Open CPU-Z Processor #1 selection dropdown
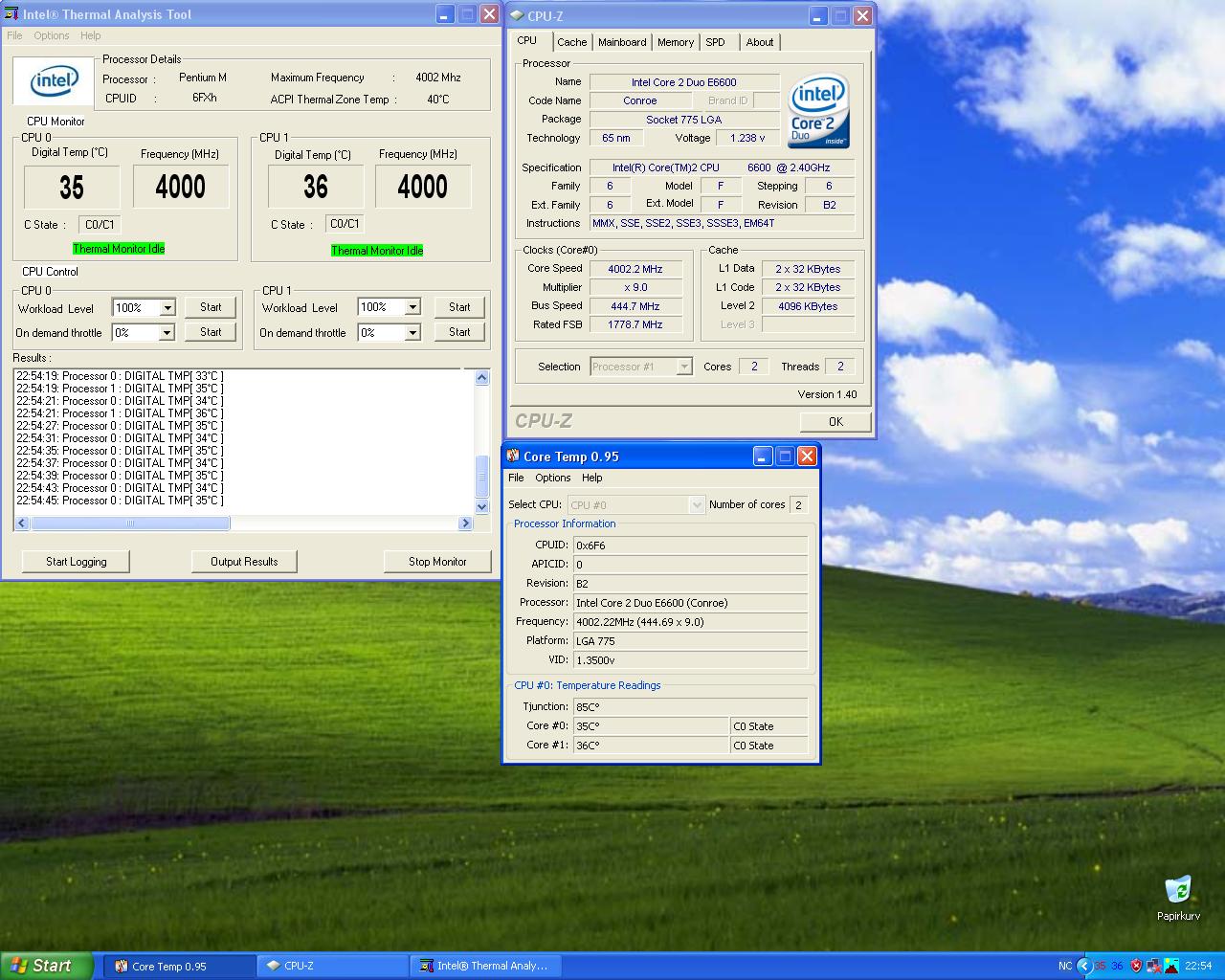This screenshot has height=980, width=1225. click(683, 367)
